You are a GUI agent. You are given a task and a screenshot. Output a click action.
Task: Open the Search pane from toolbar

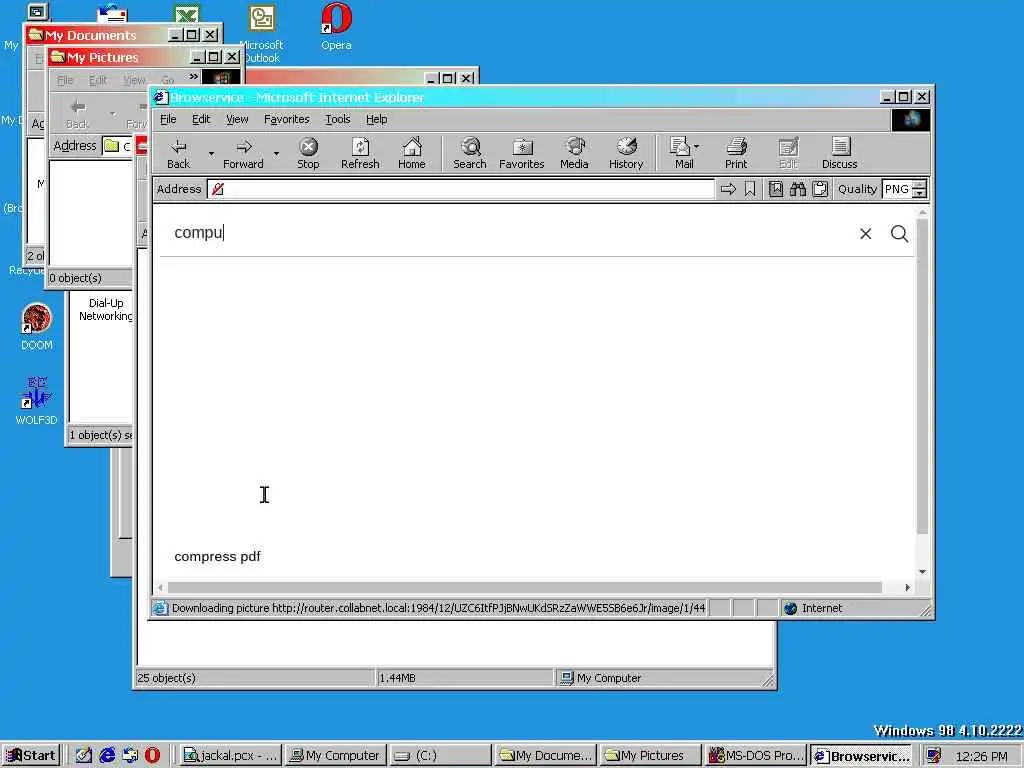point(470,153)
